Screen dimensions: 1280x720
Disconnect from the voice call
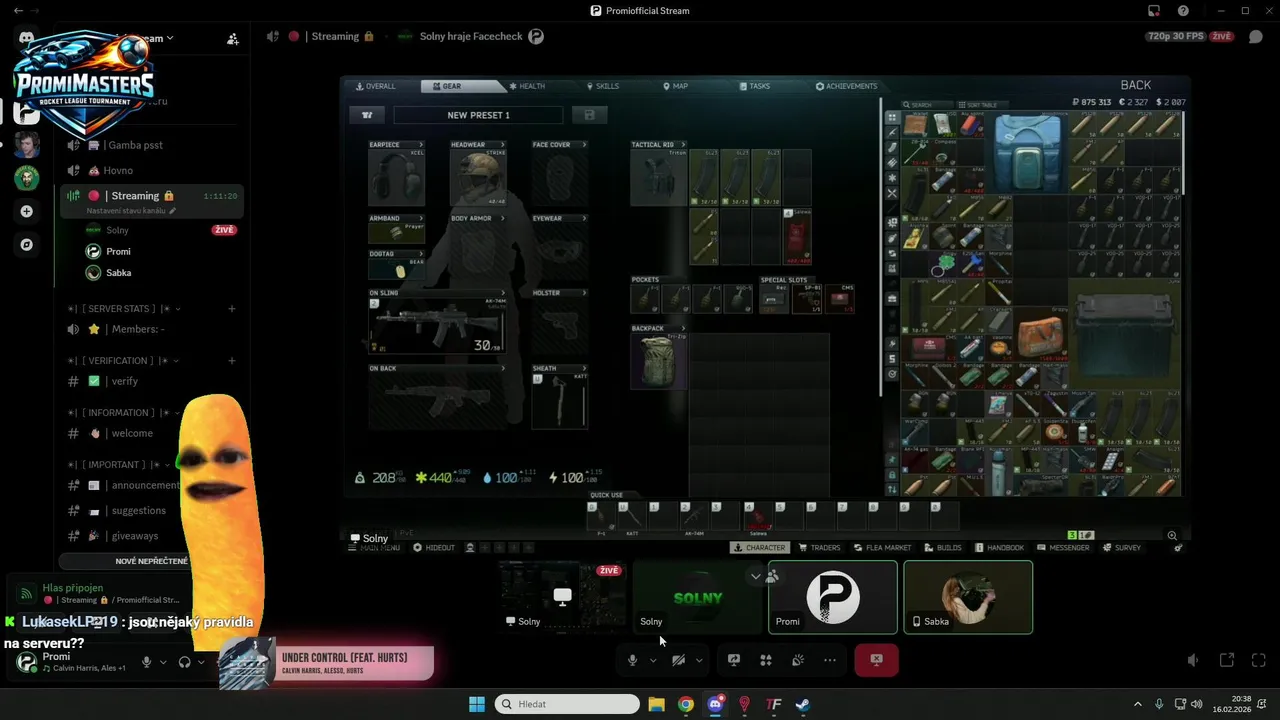coord(876,660)
